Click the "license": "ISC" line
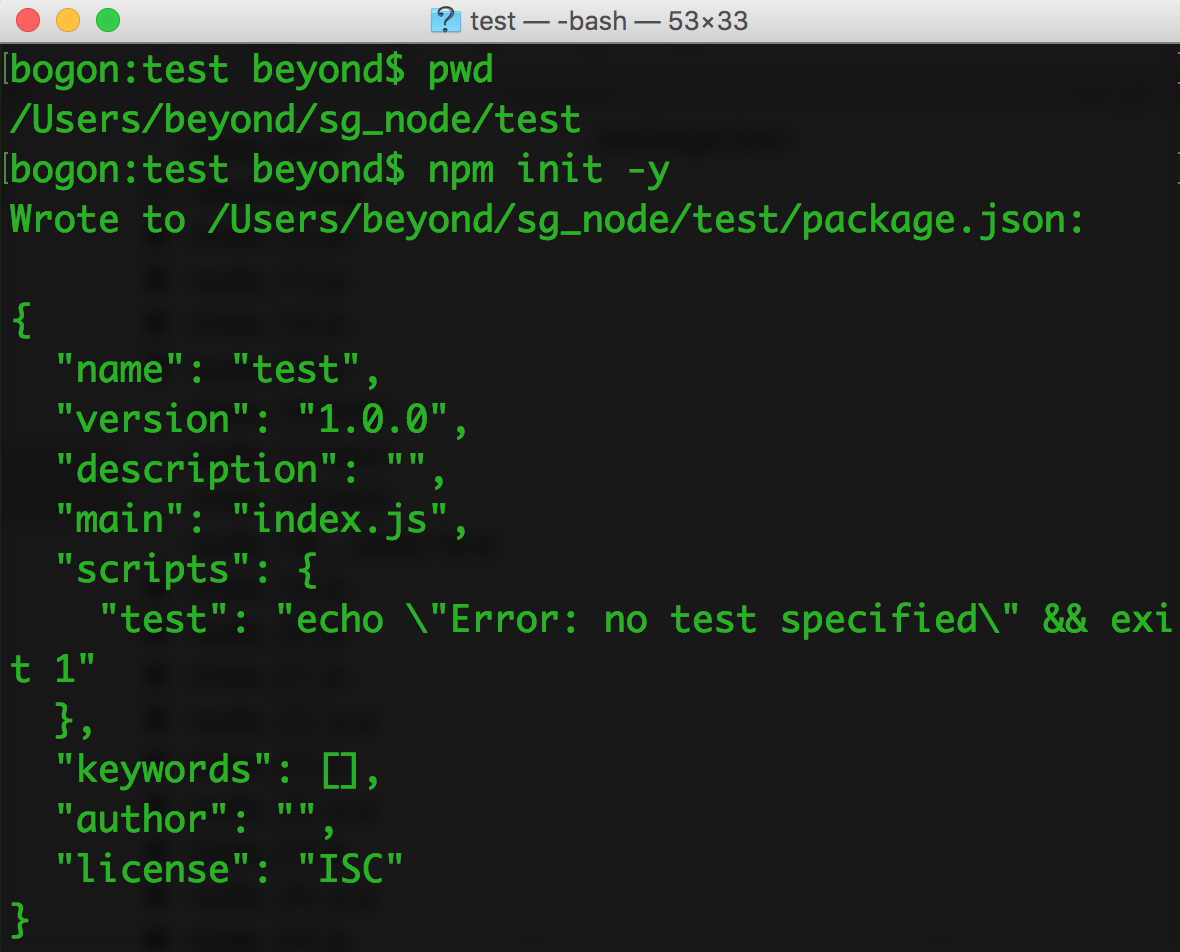The image size is (1180, 952). tap(230, 869)
